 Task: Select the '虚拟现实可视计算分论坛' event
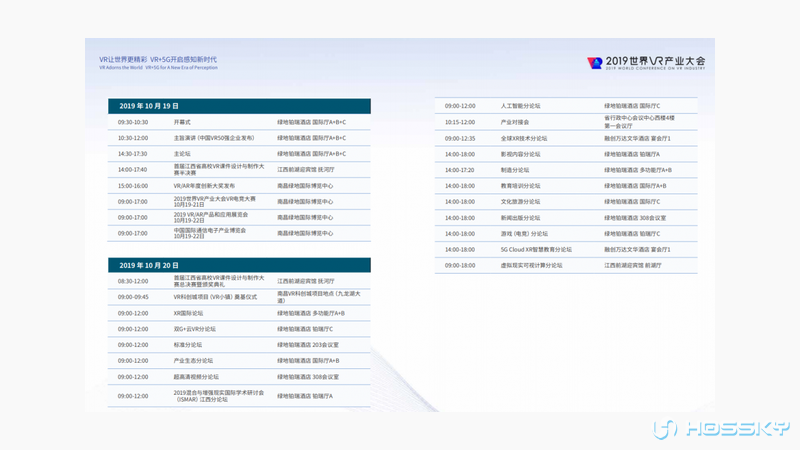531,266
